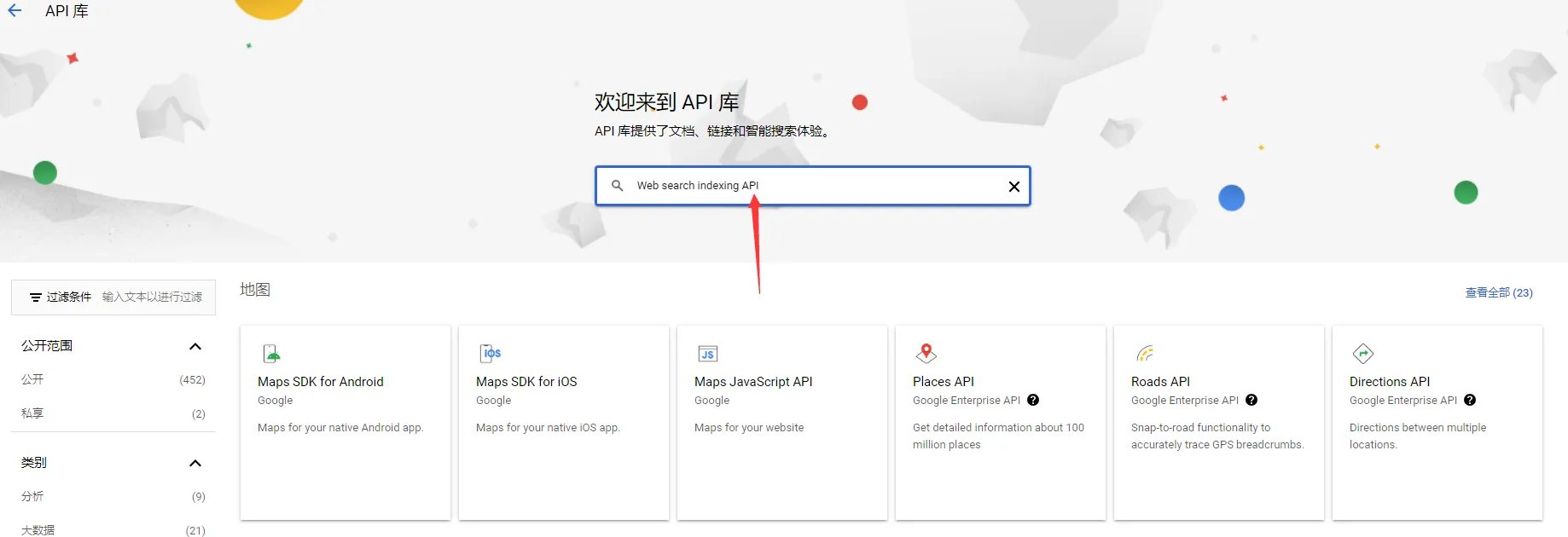This screenshot has width=1568, height=537.
Task: Click the 地图 section heading
Action: pos(255,290)
